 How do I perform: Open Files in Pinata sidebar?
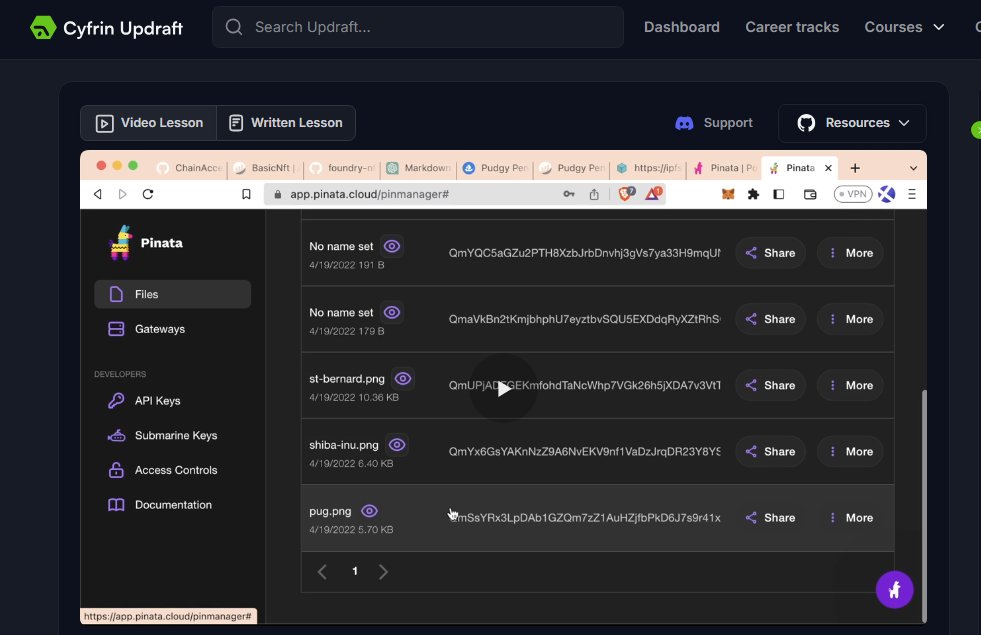(172, 294)
